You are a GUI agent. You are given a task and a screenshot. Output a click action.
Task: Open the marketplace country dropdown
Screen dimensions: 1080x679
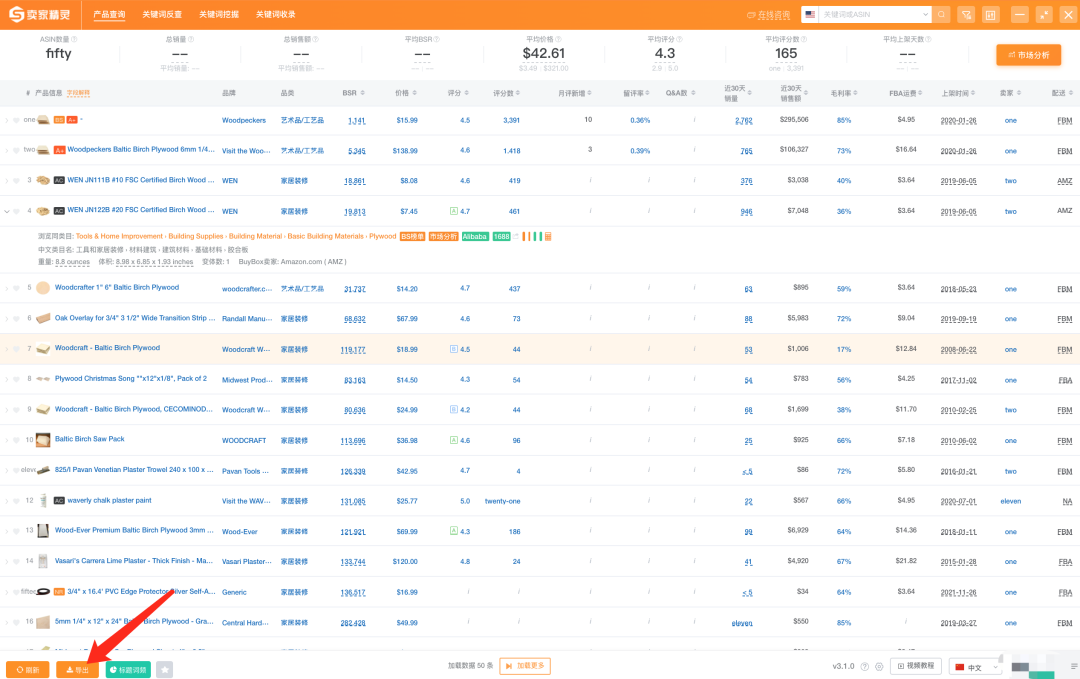(810, 15)
